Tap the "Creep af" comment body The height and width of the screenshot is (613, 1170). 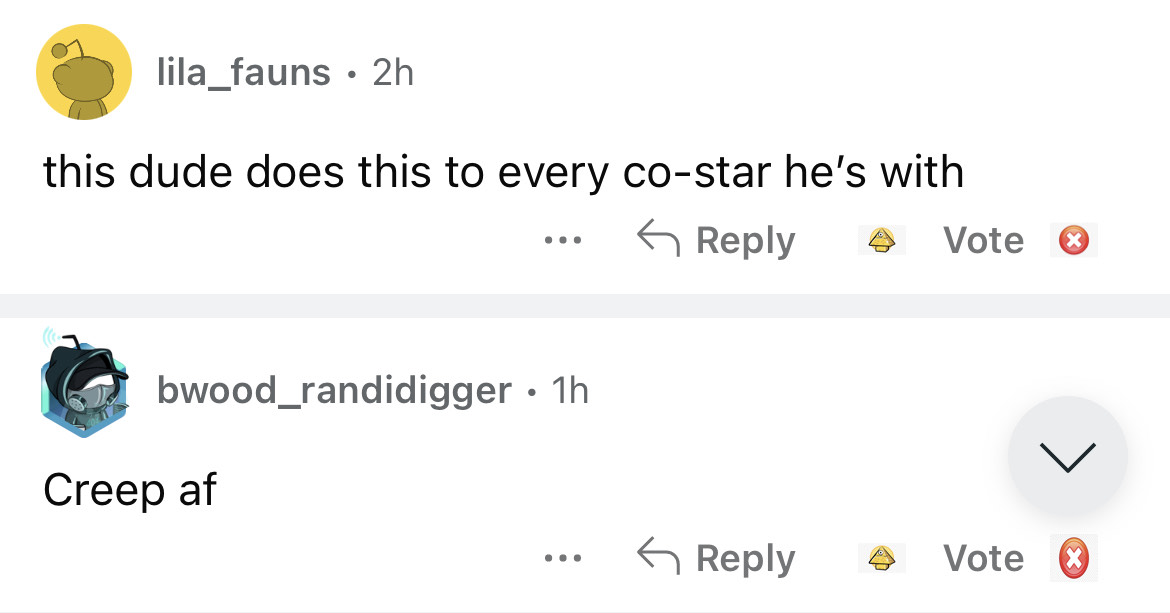pos(130,490)
